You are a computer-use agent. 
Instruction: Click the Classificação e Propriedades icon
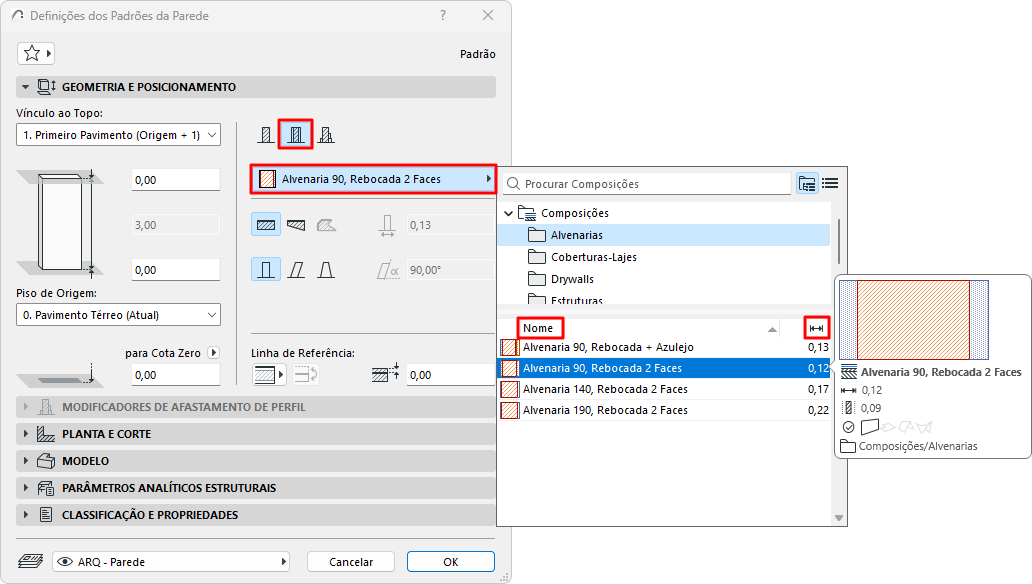45,515
